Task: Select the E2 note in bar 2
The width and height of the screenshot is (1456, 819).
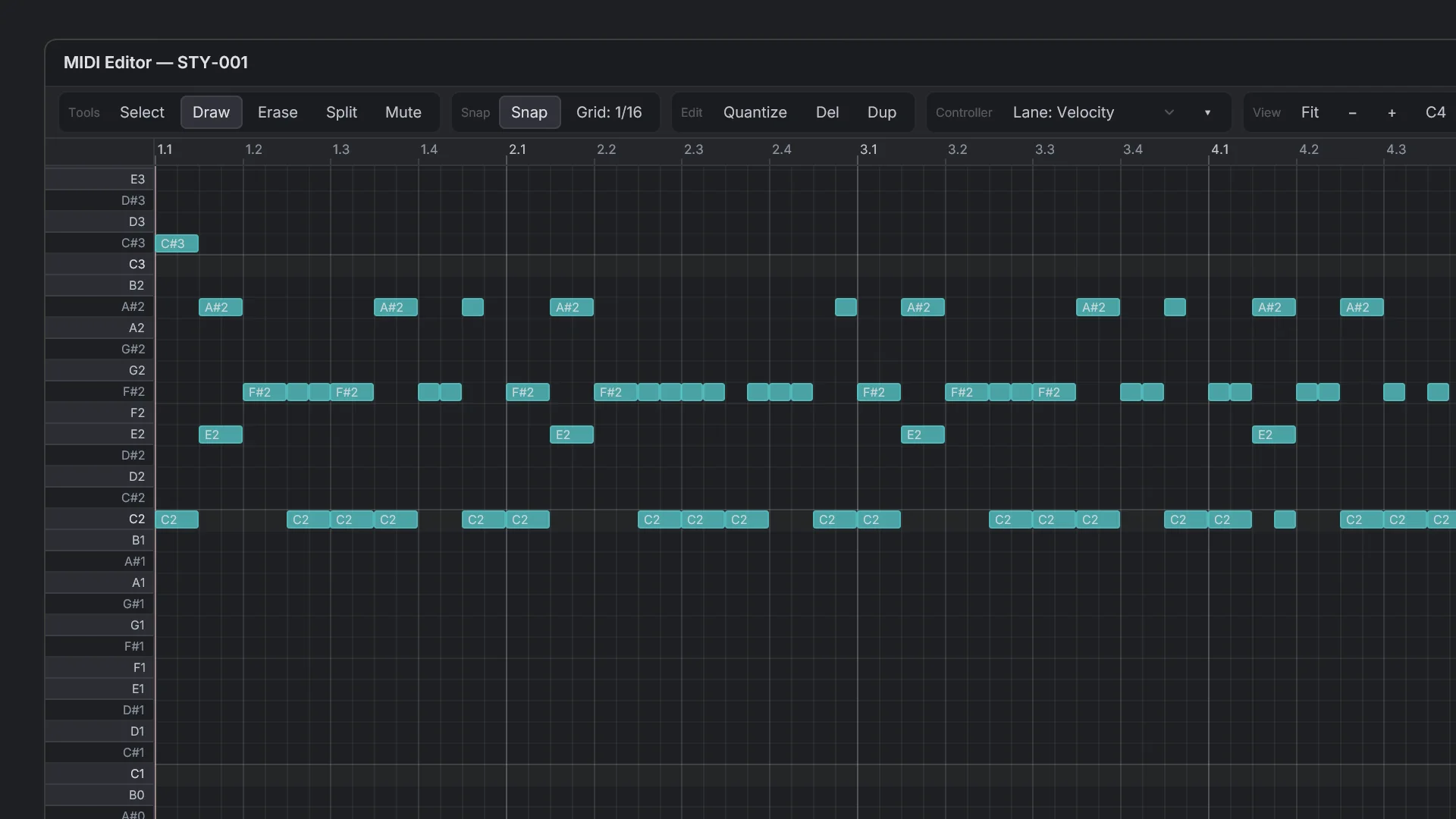Action: 572,435
